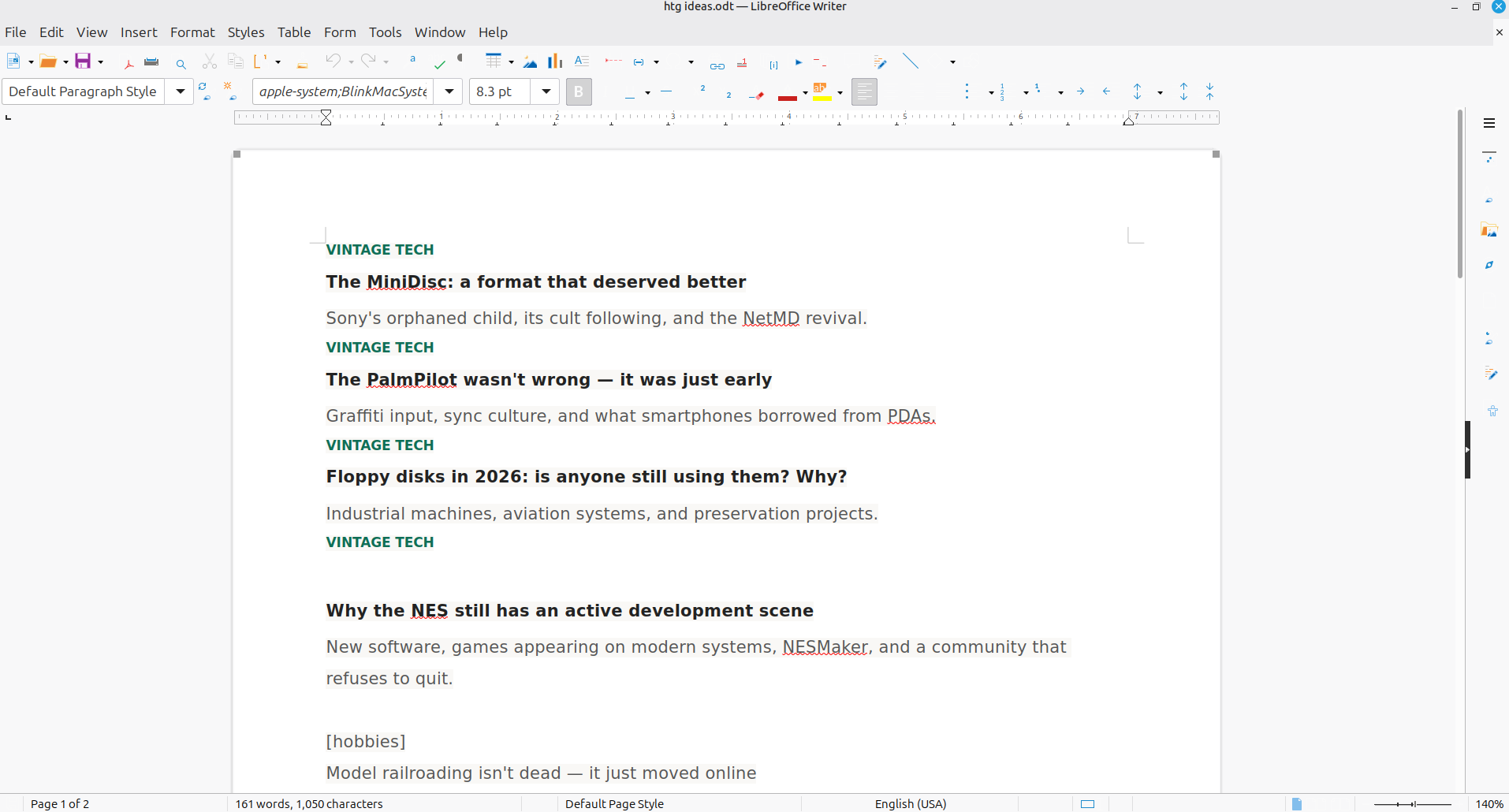This screenshot has height=812, width=1509.
Task: Click the status bar page count
Action: (60, 804)
